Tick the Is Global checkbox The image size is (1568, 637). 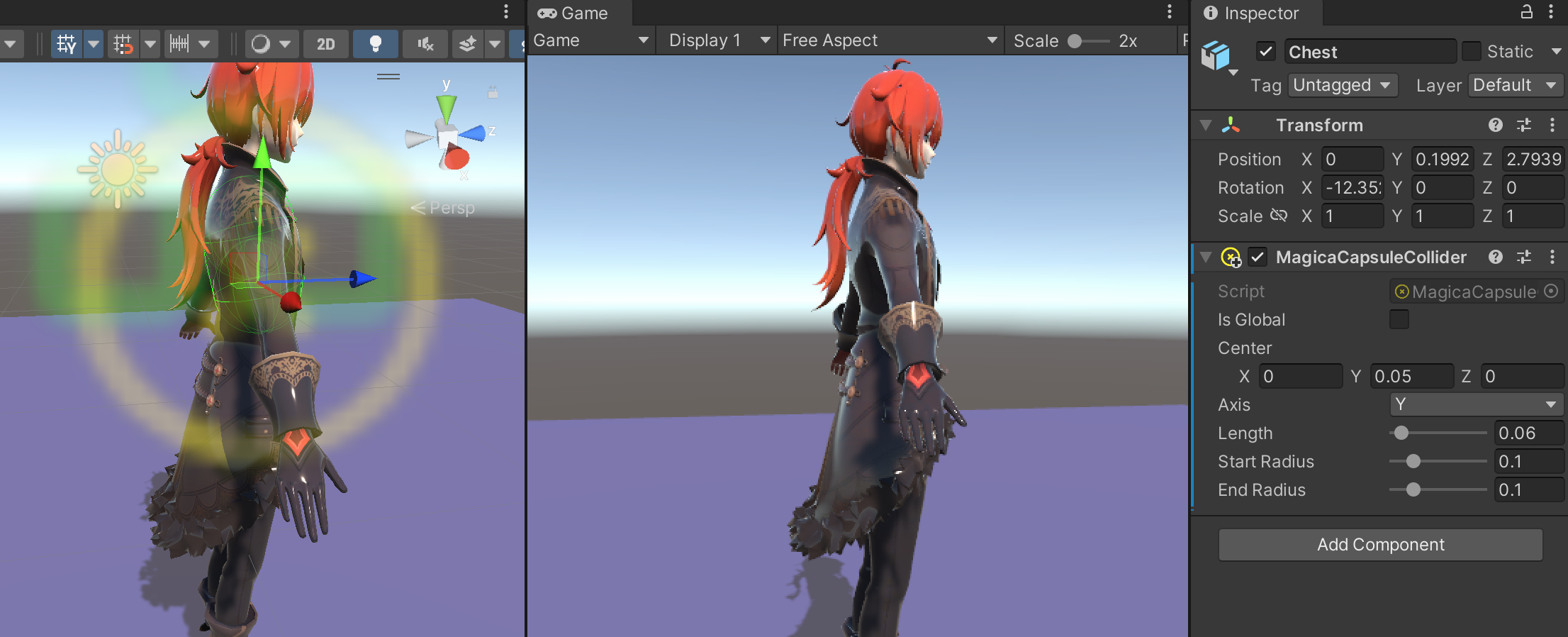pyautogui.click(x=1399, y=320)
